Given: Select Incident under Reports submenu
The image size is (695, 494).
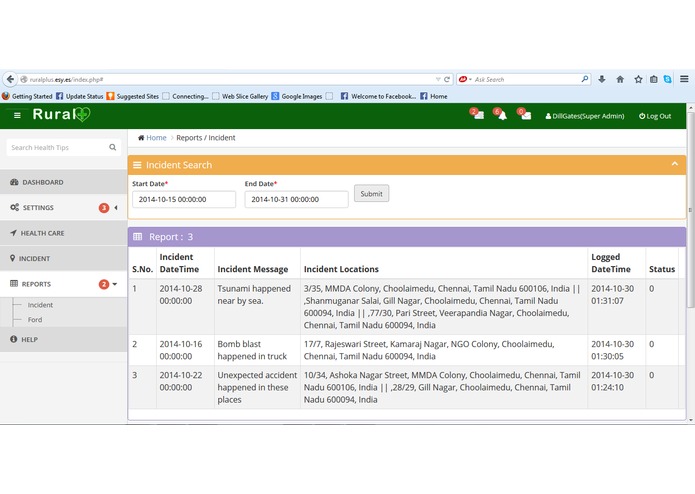Looking at the screenshot, I should (x=40, y=305).
